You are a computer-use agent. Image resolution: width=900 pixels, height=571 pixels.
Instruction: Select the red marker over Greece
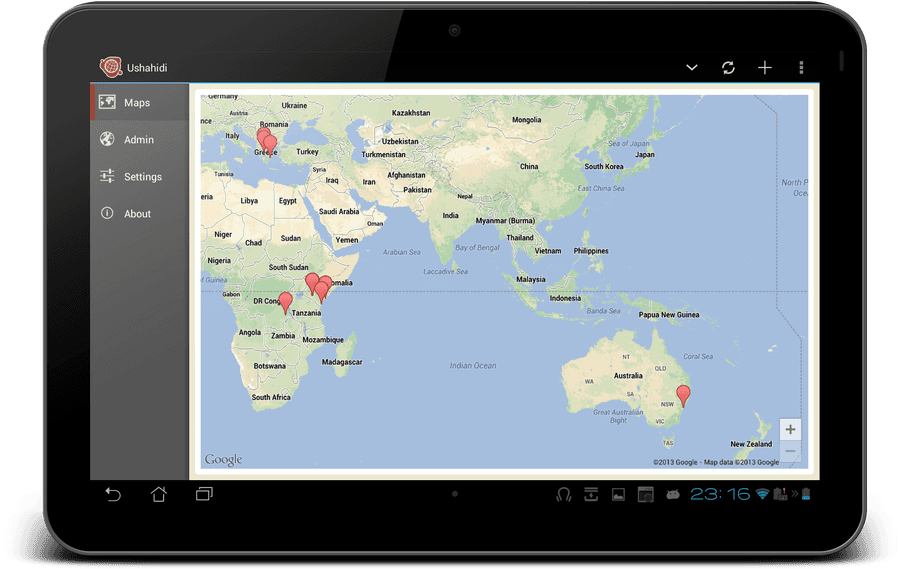pos(270,146)
